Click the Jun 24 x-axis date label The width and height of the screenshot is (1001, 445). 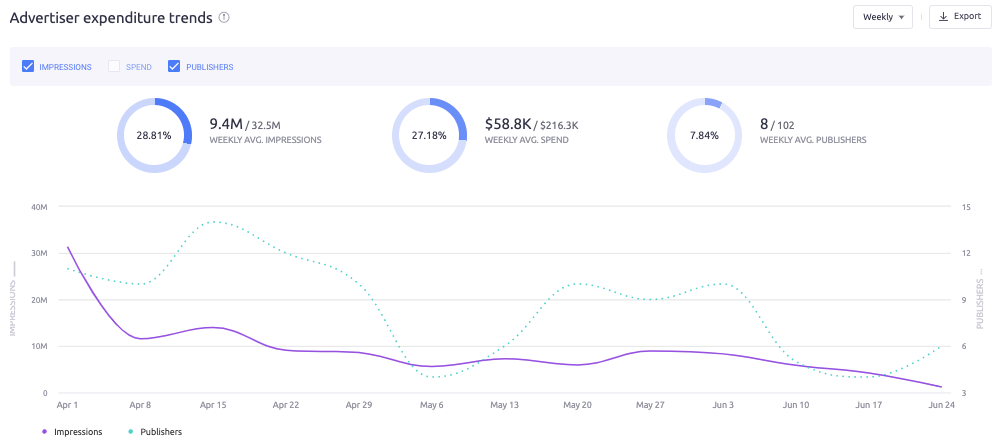pyautogui.click(x=940, y=405)
